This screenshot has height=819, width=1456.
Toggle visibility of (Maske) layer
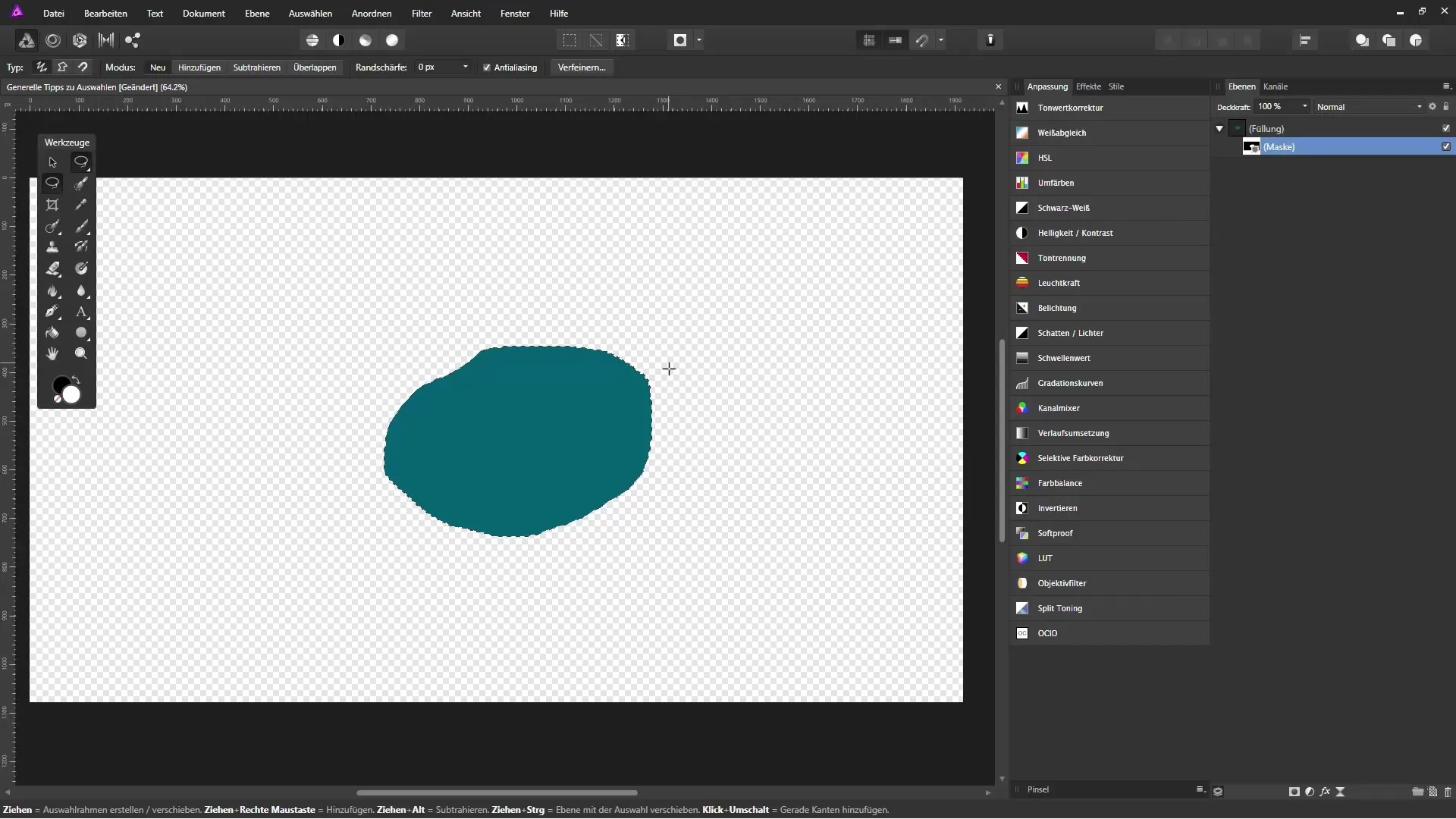coord(1446,147)
